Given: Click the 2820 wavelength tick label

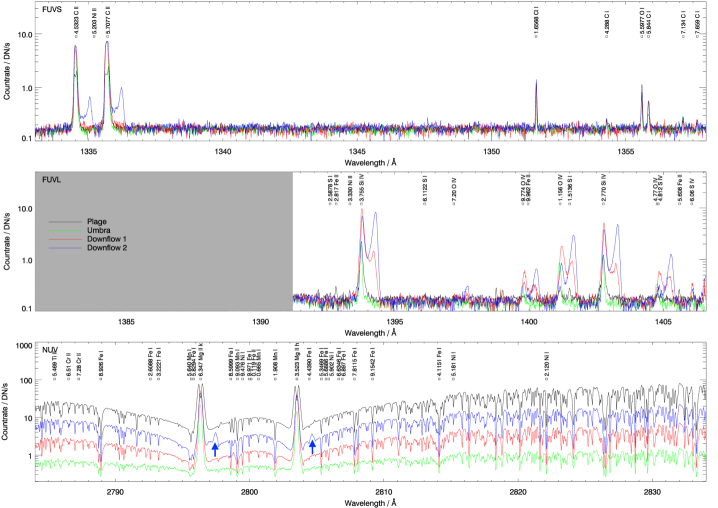Looking at the screenshot, I should tap(518, 492).
